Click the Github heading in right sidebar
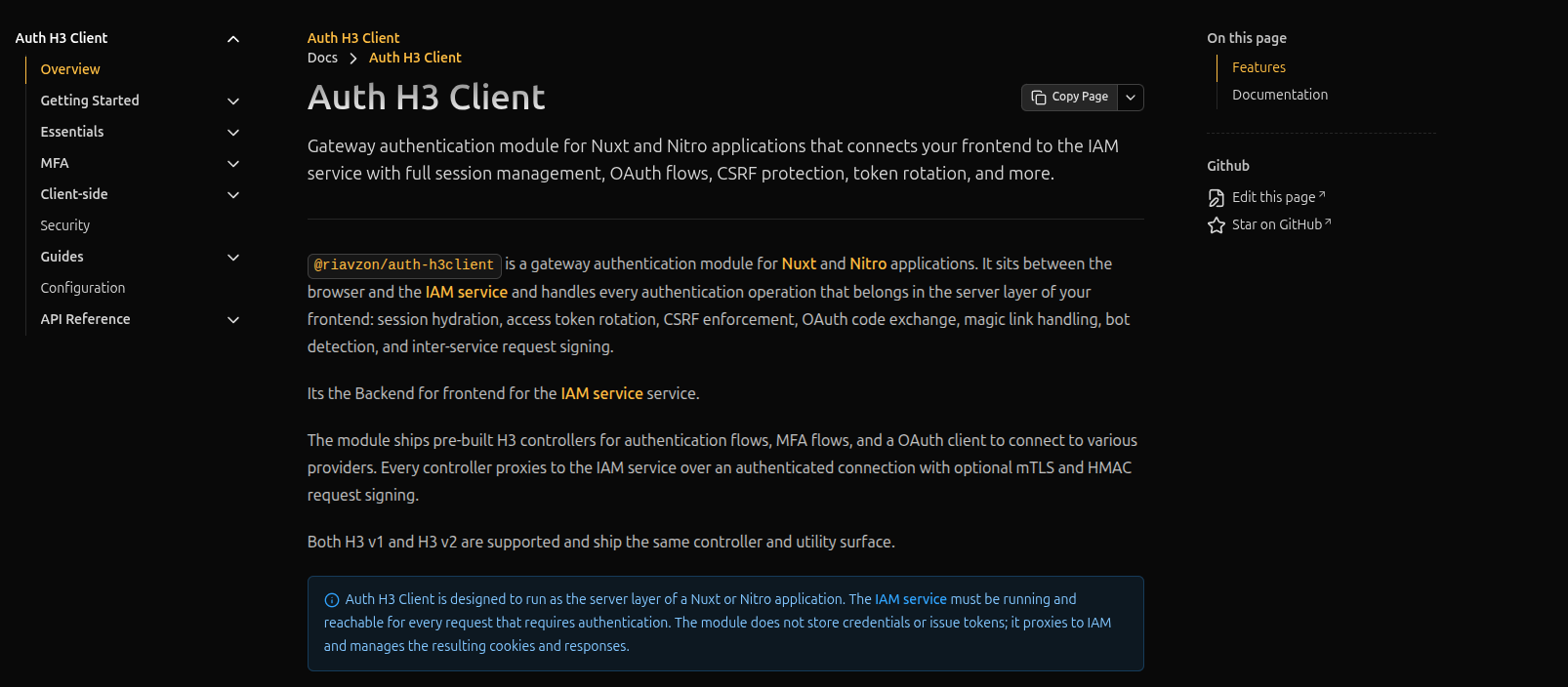Viewport: 1568px width, 687px height. pos(1228,166)
